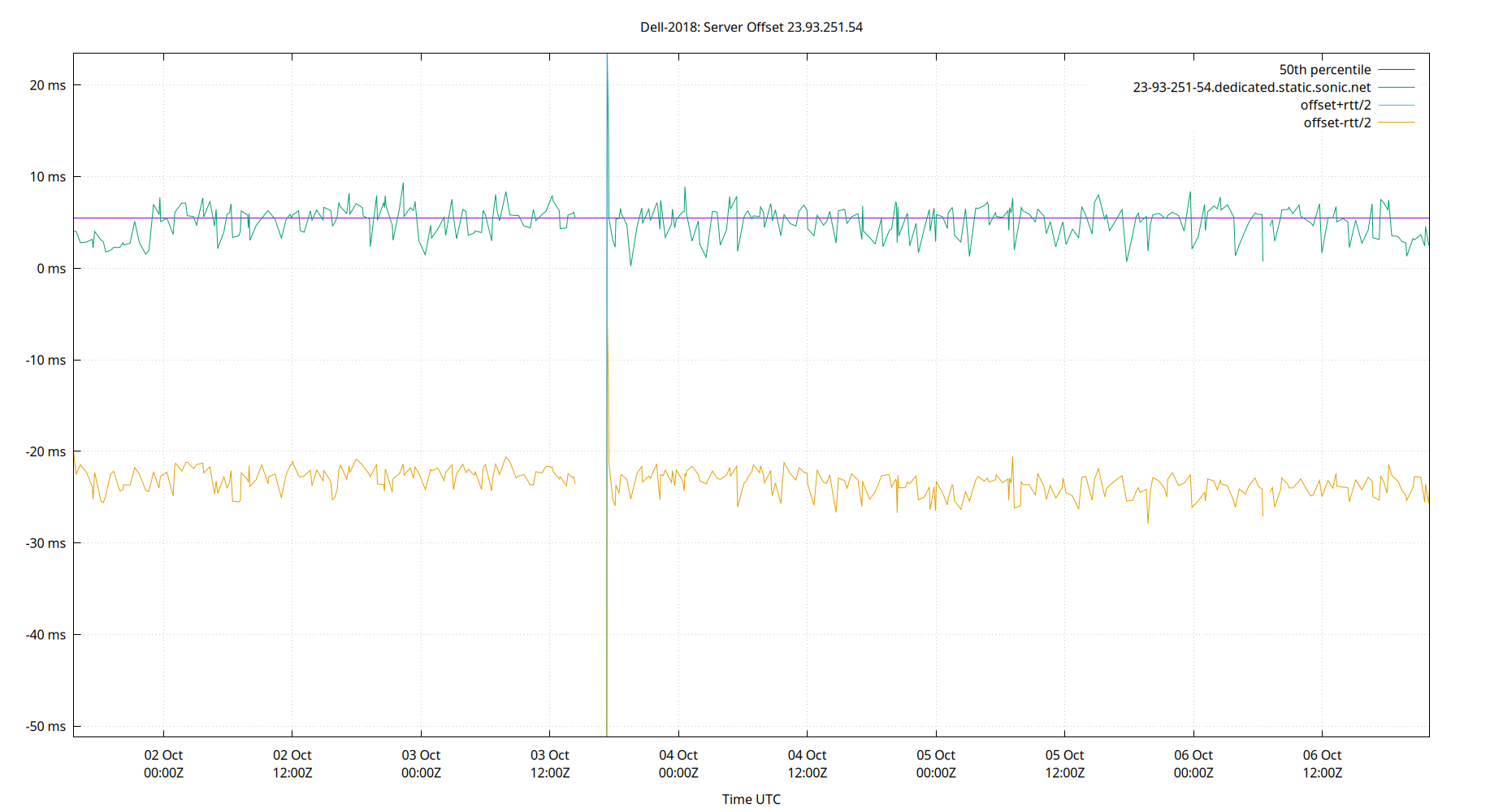Click the 0 ms y-axis label

pyautogui.click(x=51, y=269)
